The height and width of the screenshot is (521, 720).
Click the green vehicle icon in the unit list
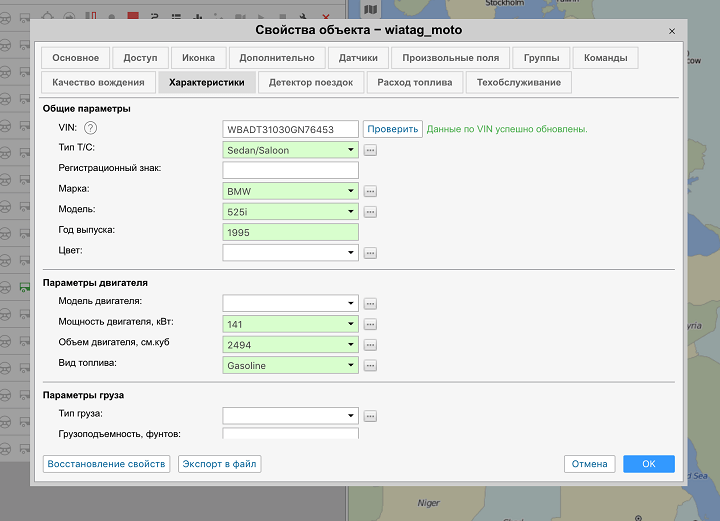click(x=24, y=288)
